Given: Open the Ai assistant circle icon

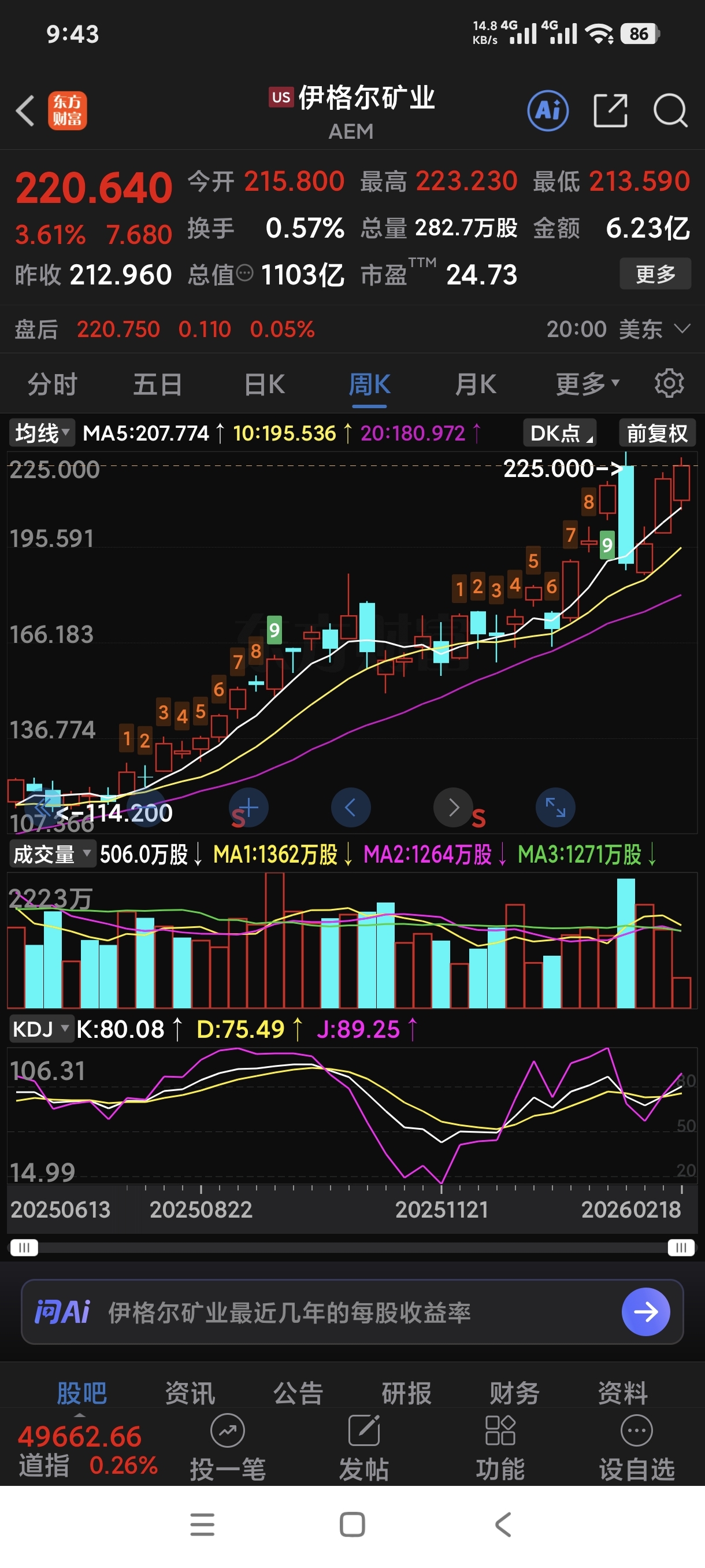Looking at the screenshot, I should pos(547,111).
